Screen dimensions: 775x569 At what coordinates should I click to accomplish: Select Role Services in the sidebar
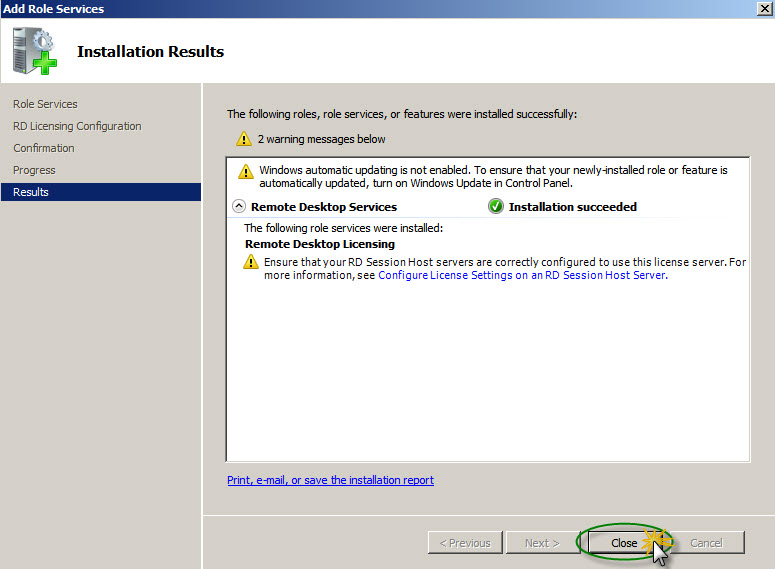[45, 104]
